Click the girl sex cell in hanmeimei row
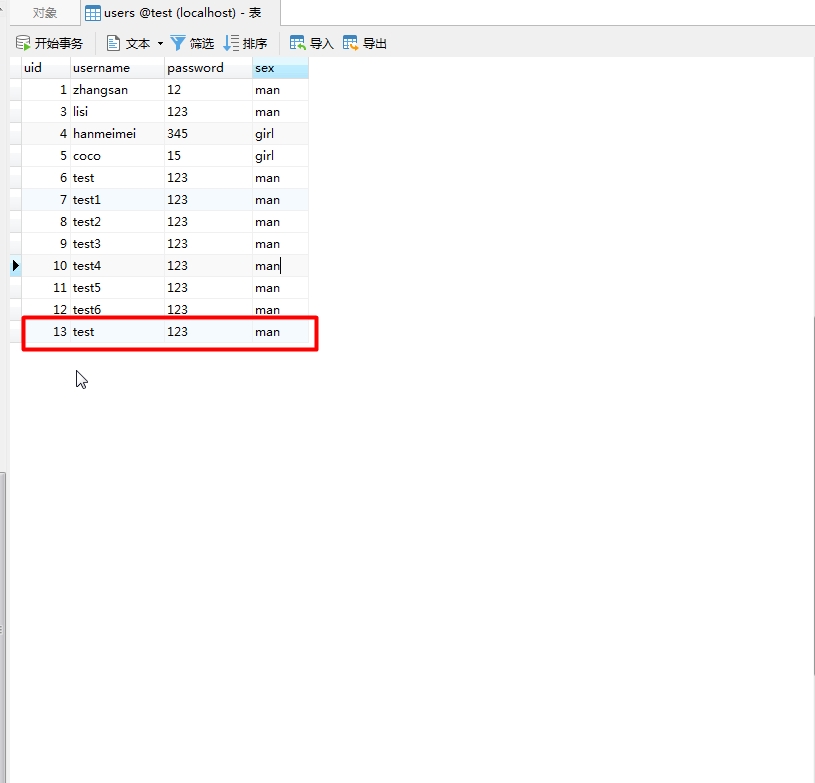815x783 pixels. (280, 134)
